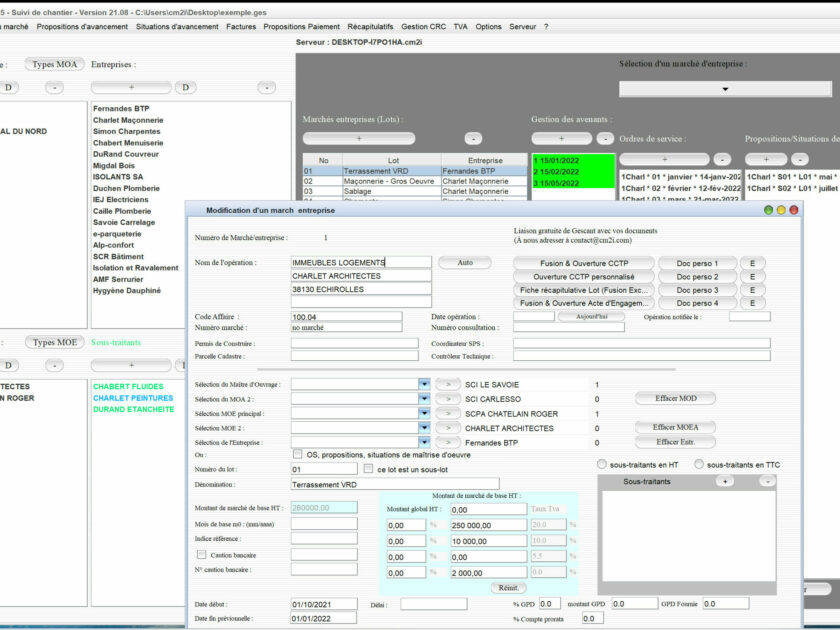Add an entreprise with the plus button
840x630 pixels.
(131, 87)
